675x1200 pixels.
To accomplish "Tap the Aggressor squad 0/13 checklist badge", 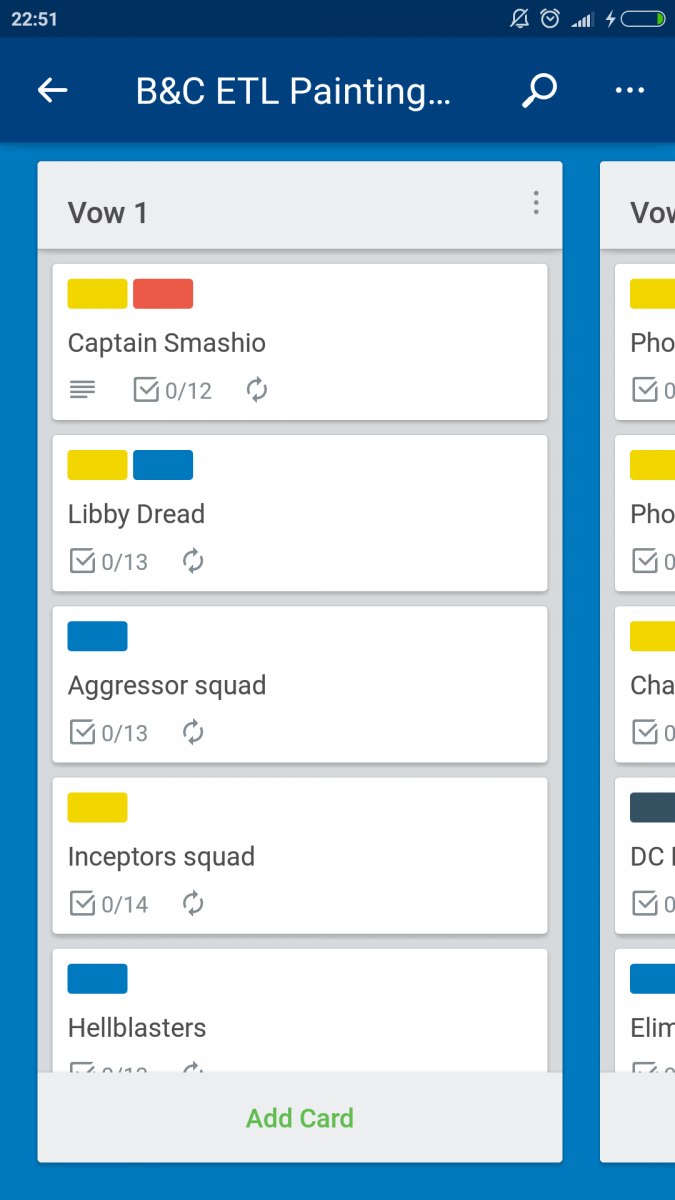I will point(109,733).
